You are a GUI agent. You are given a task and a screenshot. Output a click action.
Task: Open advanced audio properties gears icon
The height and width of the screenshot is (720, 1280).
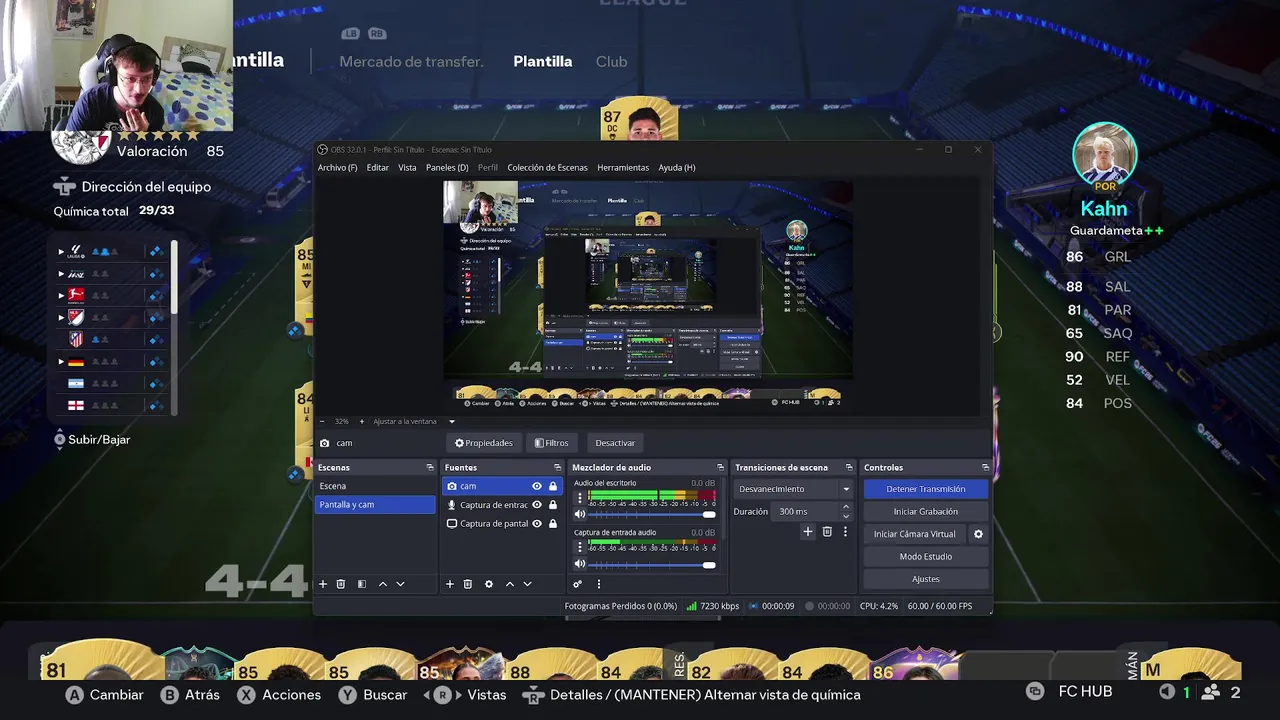coord(577,584)
